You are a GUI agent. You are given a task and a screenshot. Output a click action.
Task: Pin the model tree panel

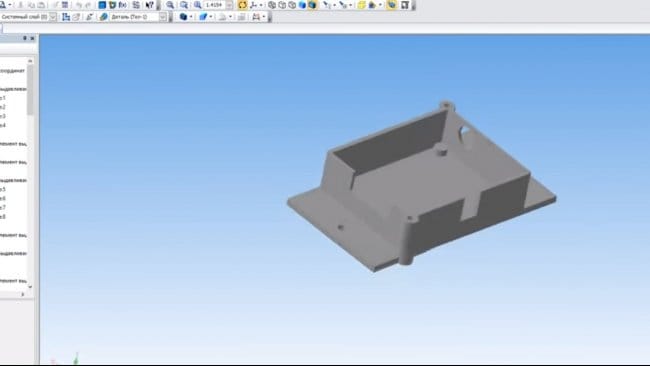click(x=24, y=38)
